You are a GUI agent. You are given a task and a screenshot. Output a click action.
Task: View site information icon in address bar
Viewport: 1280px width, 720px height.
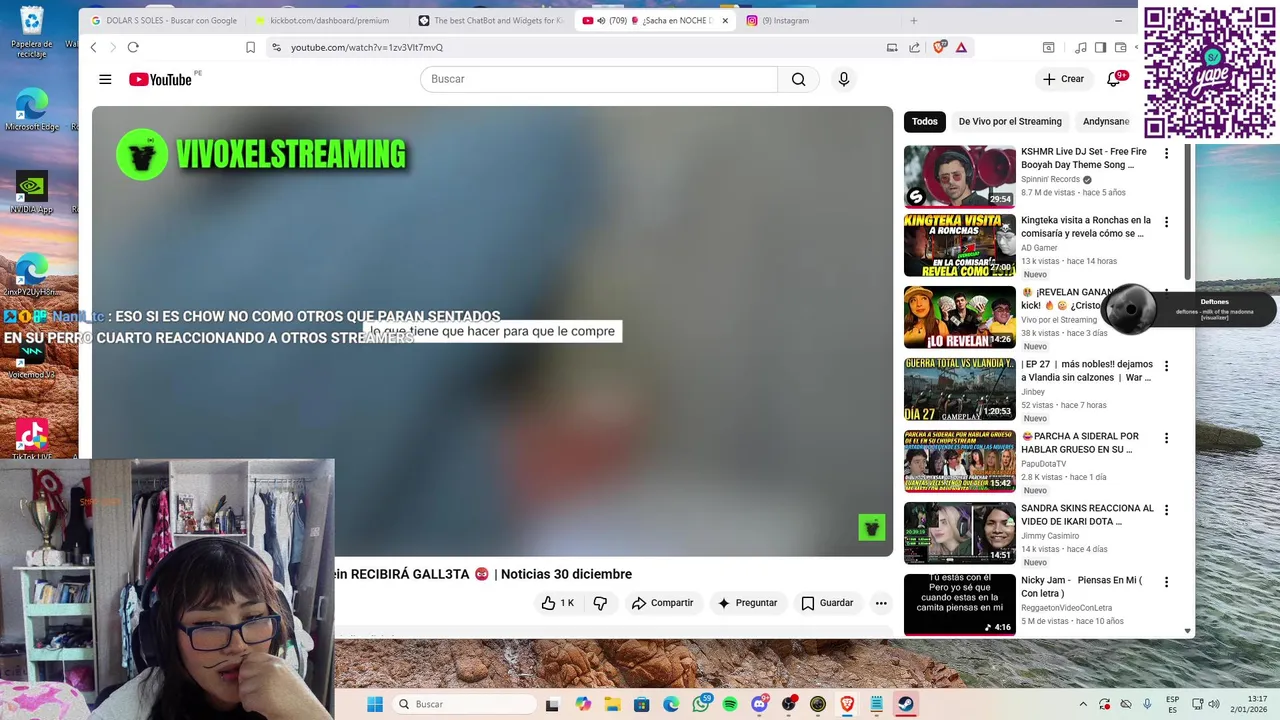[x=275, y=47]
